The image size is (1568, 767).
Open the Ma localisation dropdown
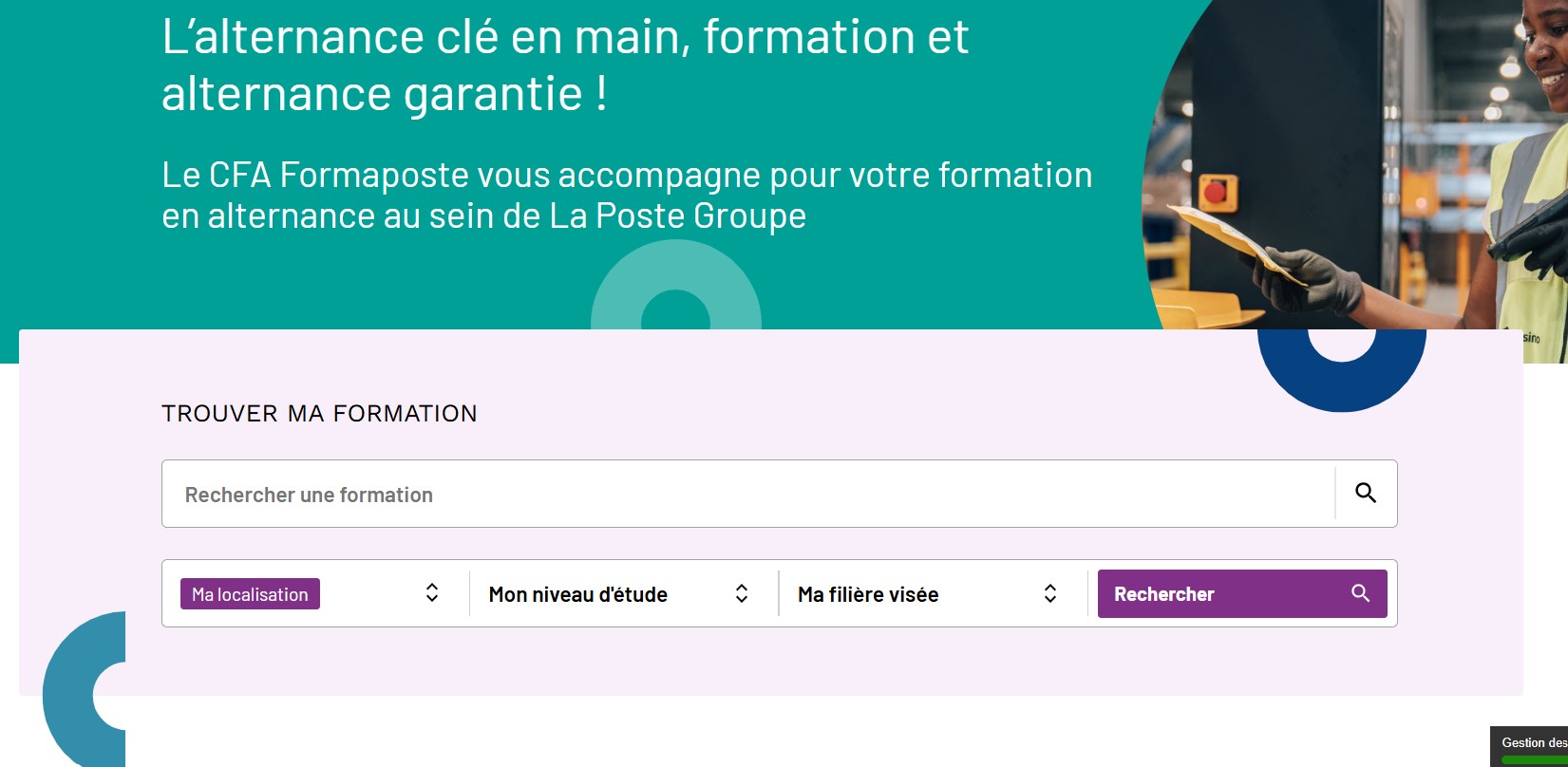tap(313, 593)
